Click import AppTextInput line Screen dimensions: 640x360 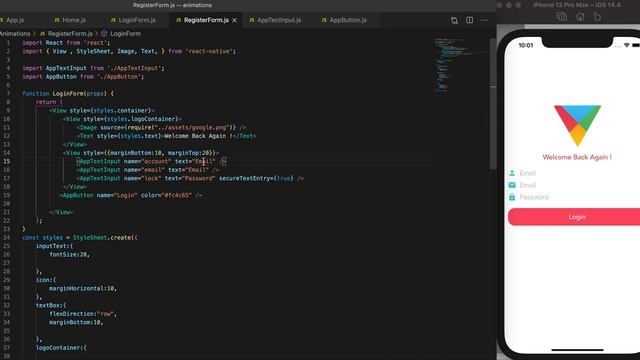tap(93, 68)
